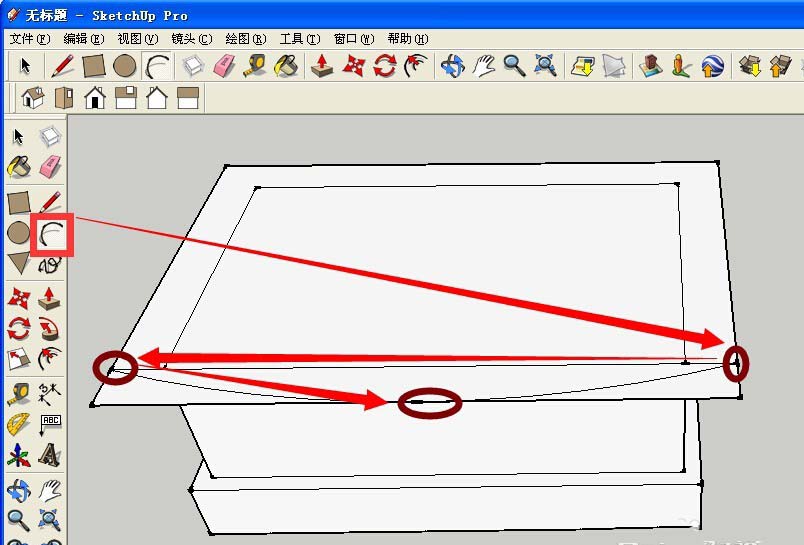Viewport: 804px width, 545px height.
Task: Select the Orbit tool in Getting Started toolbar
Action: 452,66
